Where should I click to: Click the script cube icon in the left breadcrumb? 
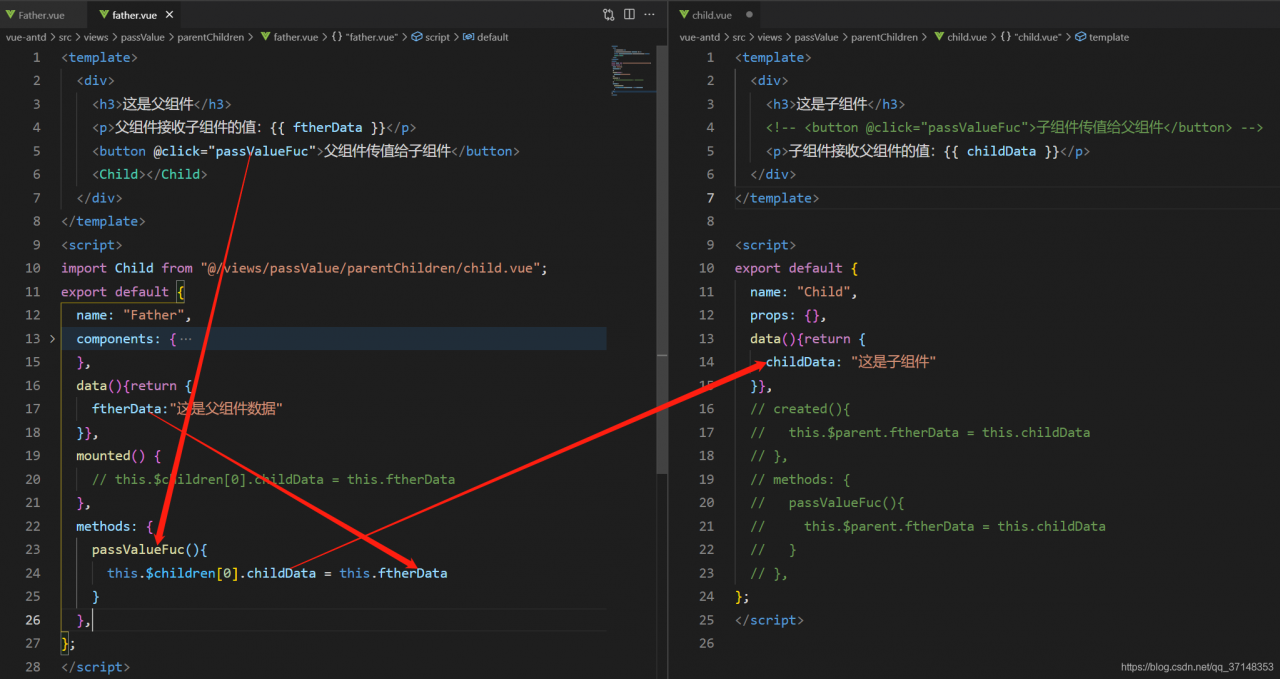(416, 37)
